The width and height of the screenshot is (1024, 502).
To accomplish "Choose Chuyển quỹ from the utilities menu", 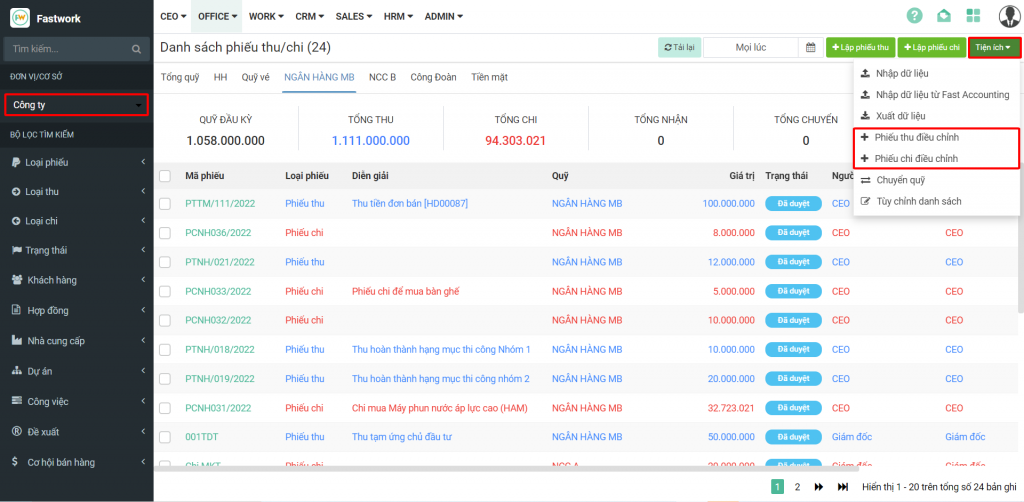I will 900,180.
